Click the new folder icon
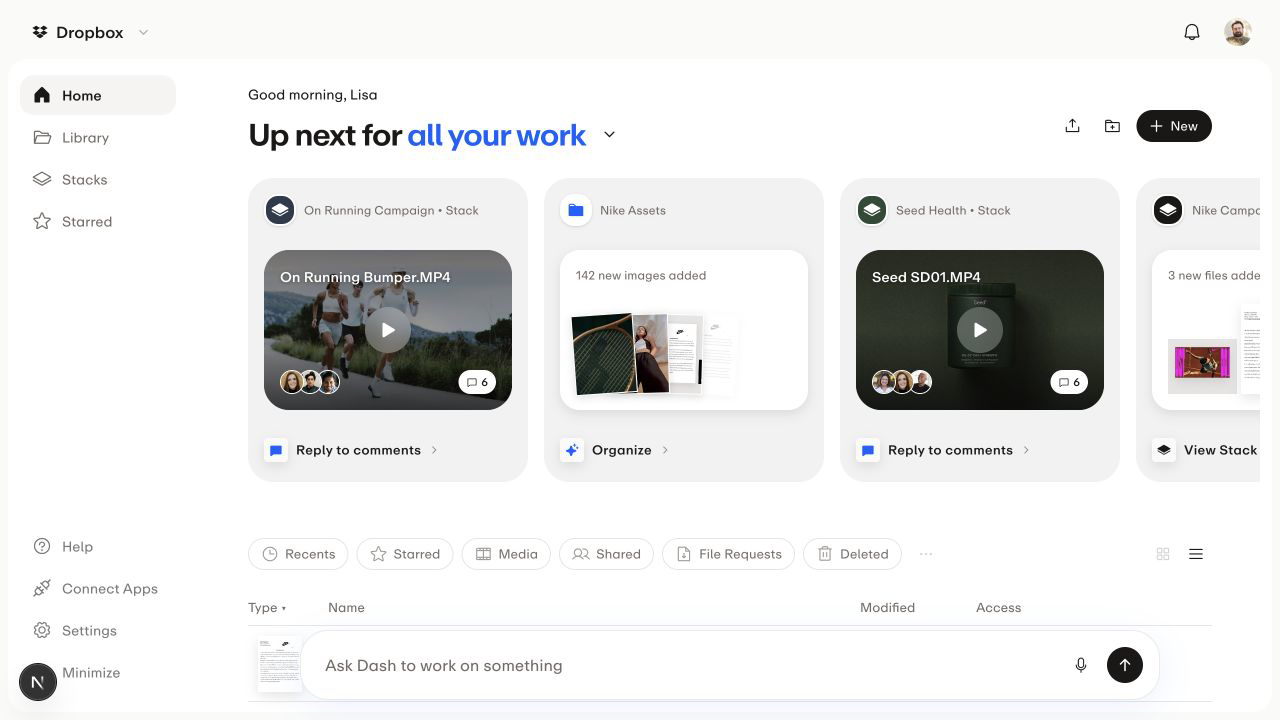Screen dimensions: 1280x720 point(1112,126)
